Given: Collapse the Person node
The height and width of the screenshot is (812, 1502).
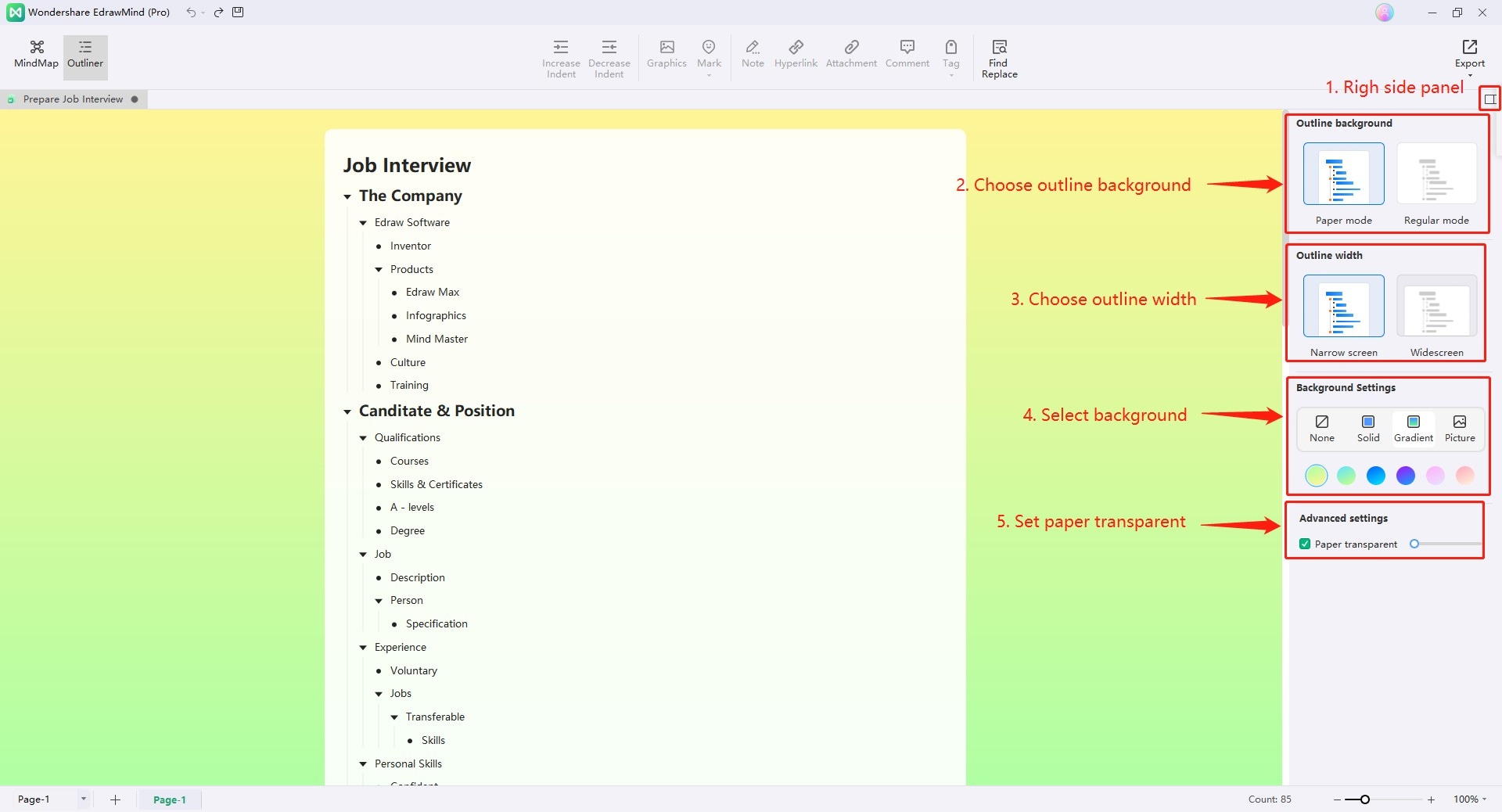Looking at the screenshot, I should coord(379,601).
